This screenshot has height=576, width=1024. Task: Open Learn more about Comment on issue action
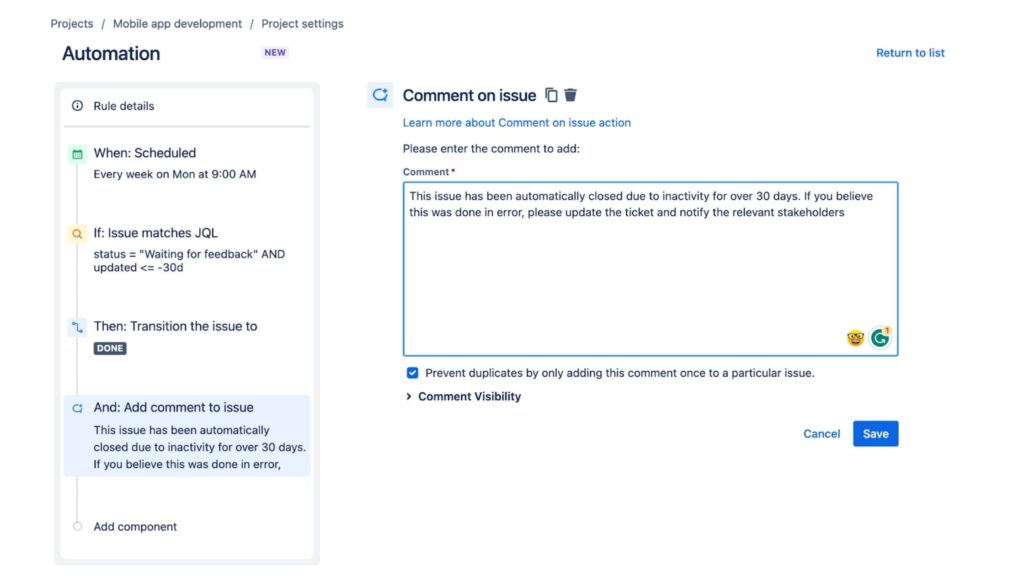tap(517, 122)
